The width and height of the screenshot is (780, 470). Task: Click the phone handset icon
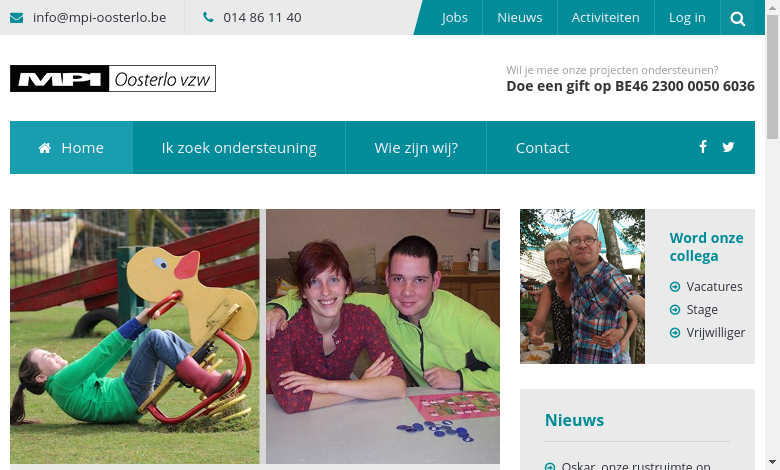coord(208,17)
